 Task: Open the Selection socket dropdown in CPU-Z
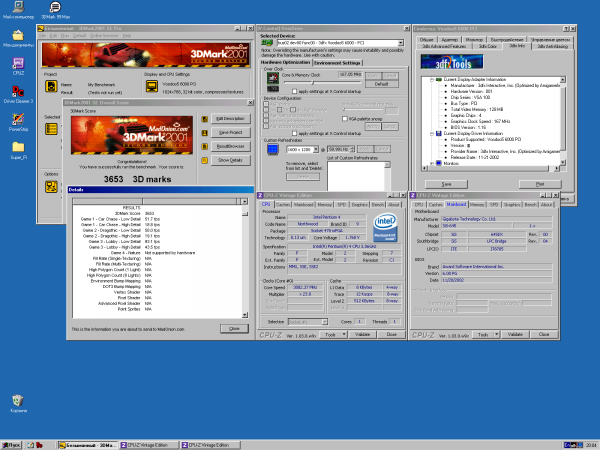324,322
